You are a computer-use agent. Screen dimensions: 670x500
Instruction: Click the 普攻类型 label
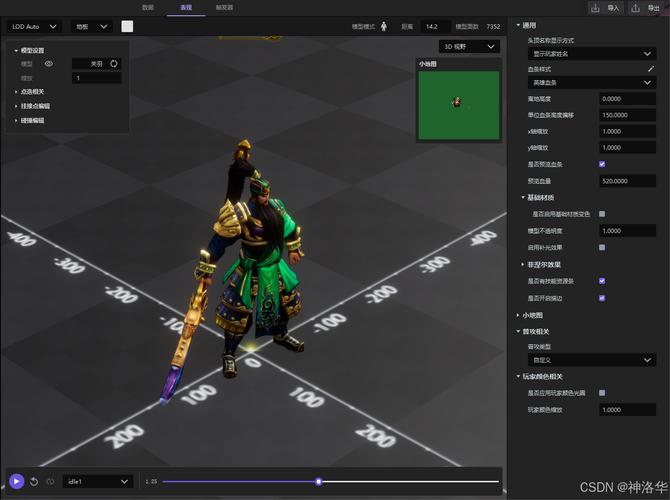pyautogui.click(x=539, y=347)
